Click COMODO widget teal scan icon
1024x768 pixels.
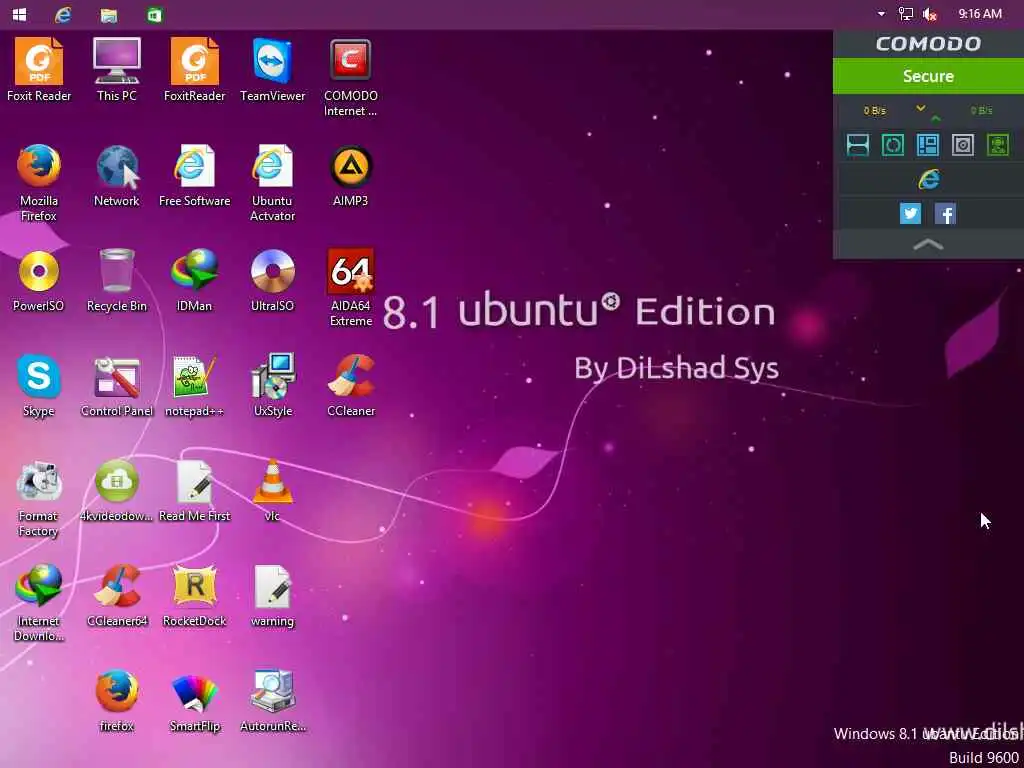[x=857, y=145]
